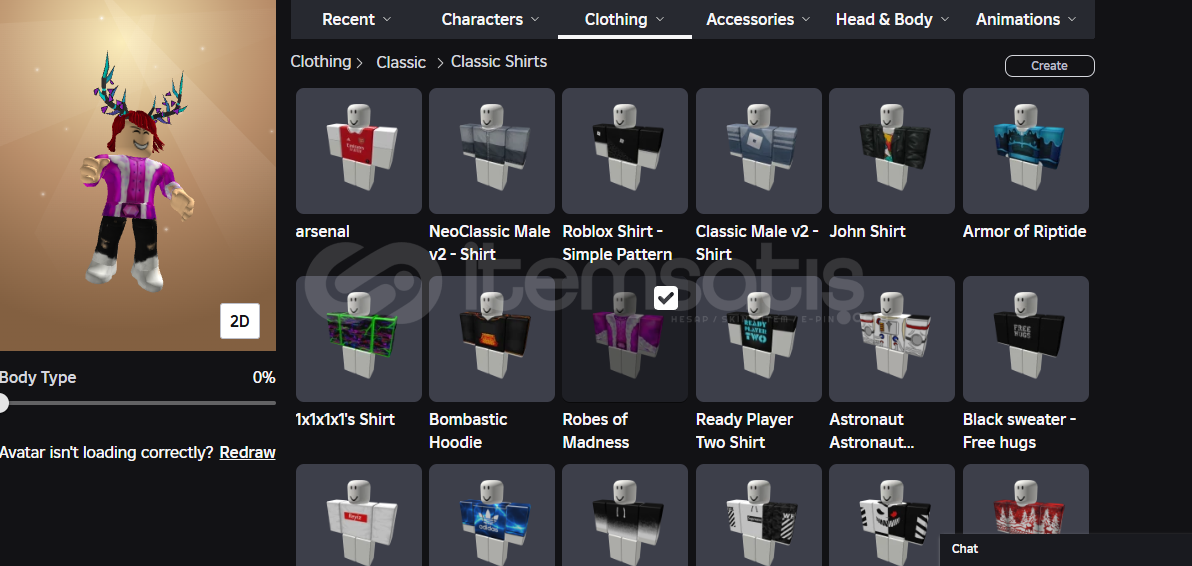Open the Animations dropdown menu
This screenshot has width=1192, height=566.
[1026, 19]
